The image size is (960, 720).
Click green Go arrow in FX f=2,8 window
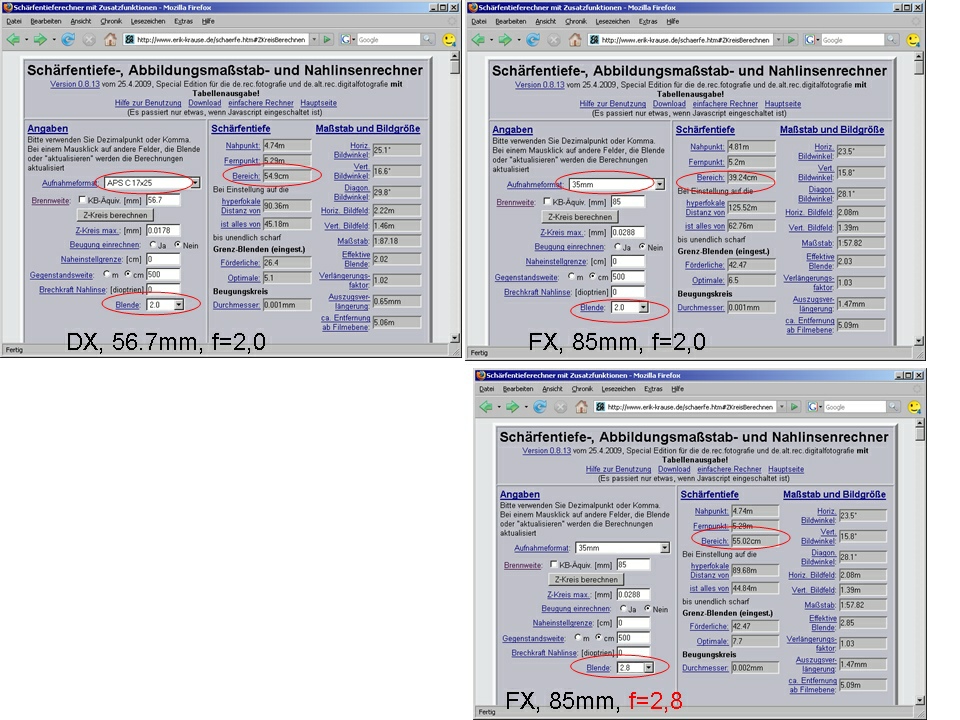(x=795, y=407)
